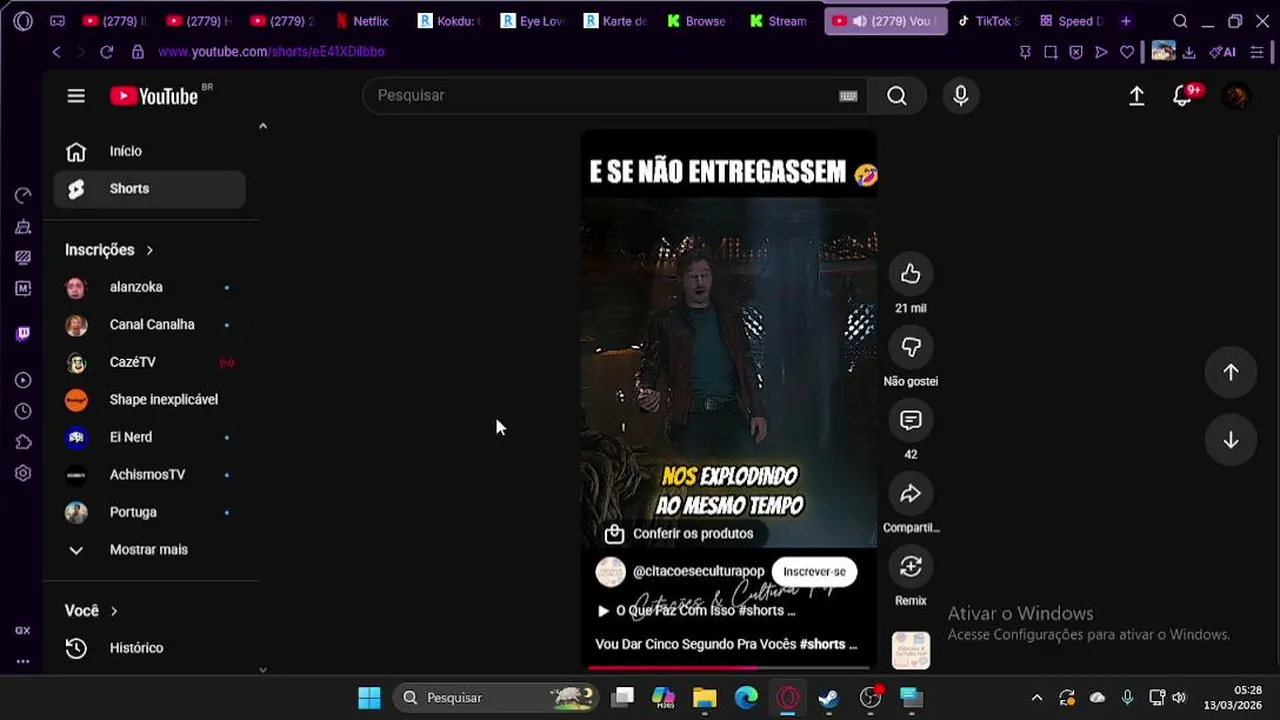Open the Opera AI button
The image size is (1280, 720).
coord(1223,52)
